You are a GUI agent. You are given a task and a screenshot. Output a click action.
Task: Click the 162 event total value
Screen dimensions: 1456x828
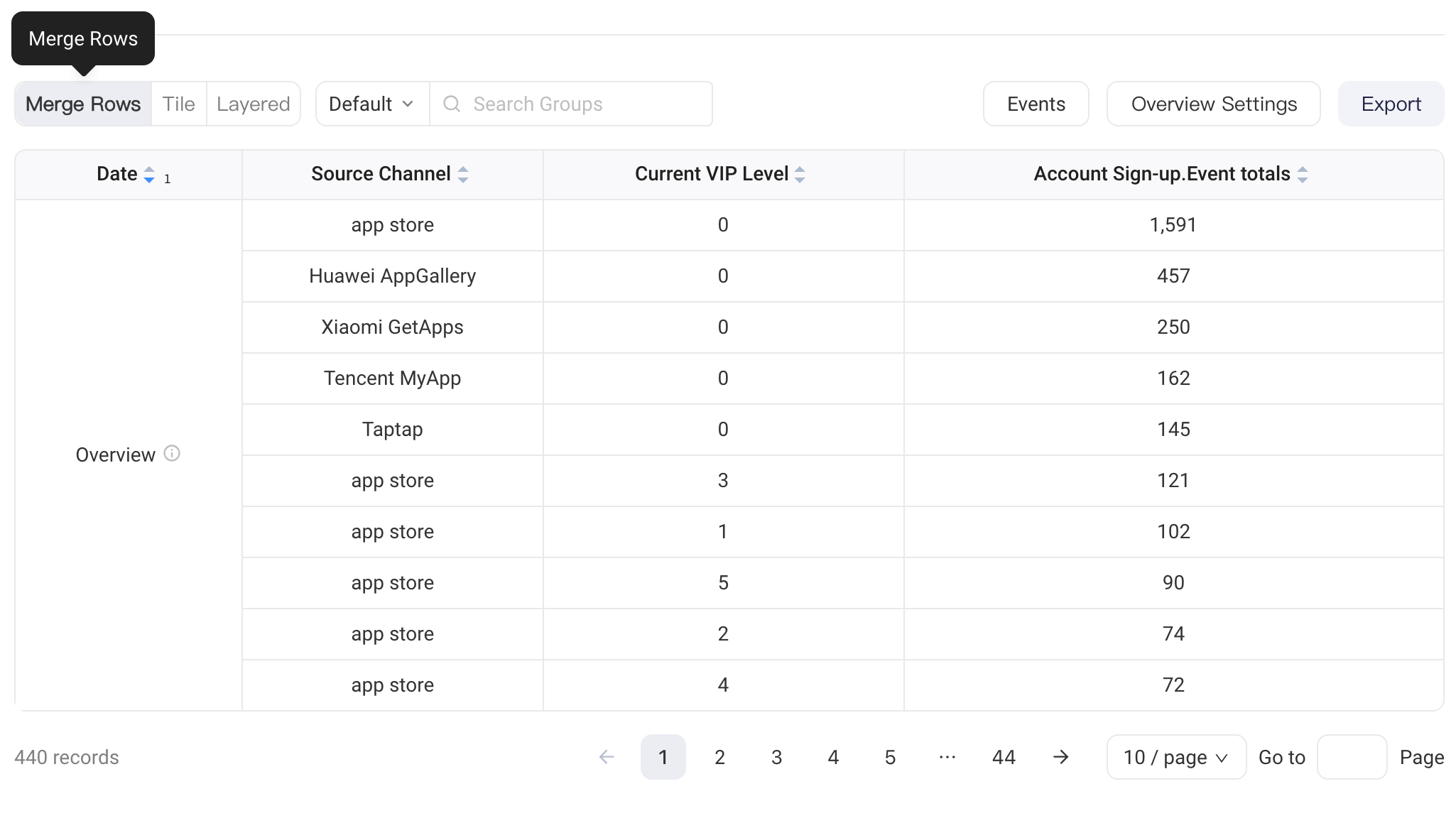pos(1173,378)
